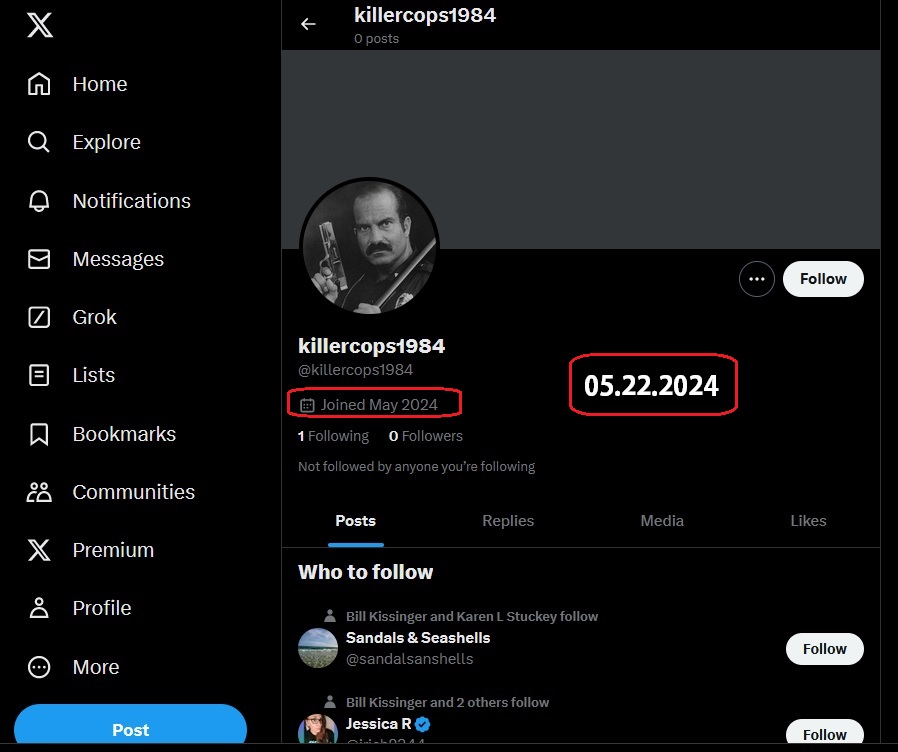Open the Messages envelope icon
The image size is (898, 752).
coord(39,259)
